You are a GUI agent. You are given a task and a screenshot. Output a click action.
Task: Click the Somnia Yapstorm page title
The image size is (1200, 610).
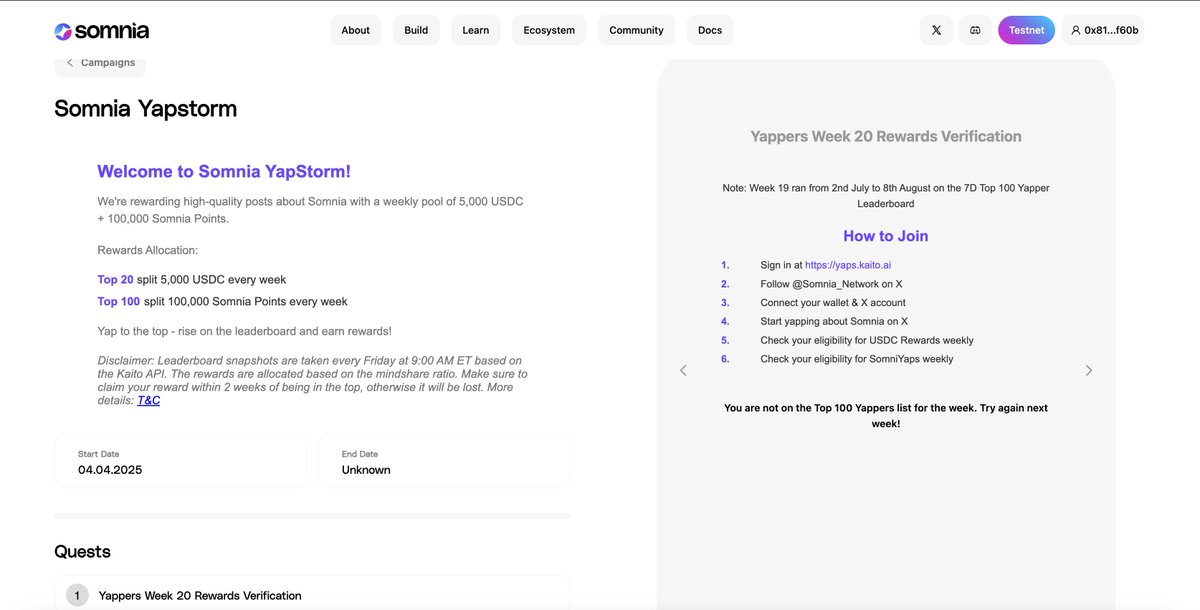146,109
